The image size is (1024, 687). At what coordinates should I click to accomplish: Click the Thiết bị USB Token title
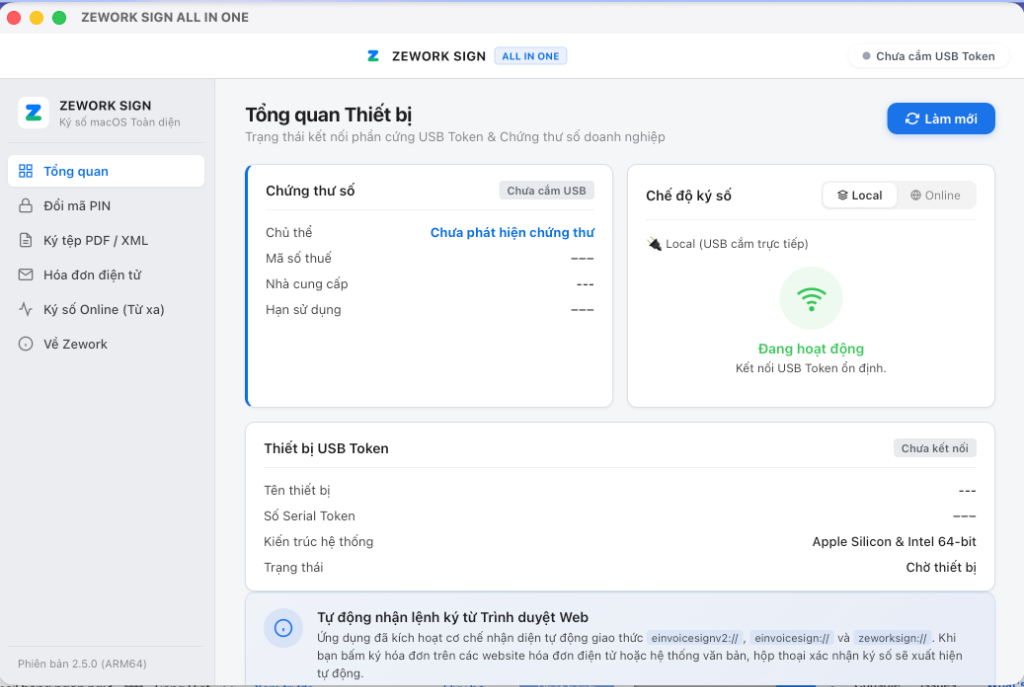pyautogui.click(x=326, y=448)
